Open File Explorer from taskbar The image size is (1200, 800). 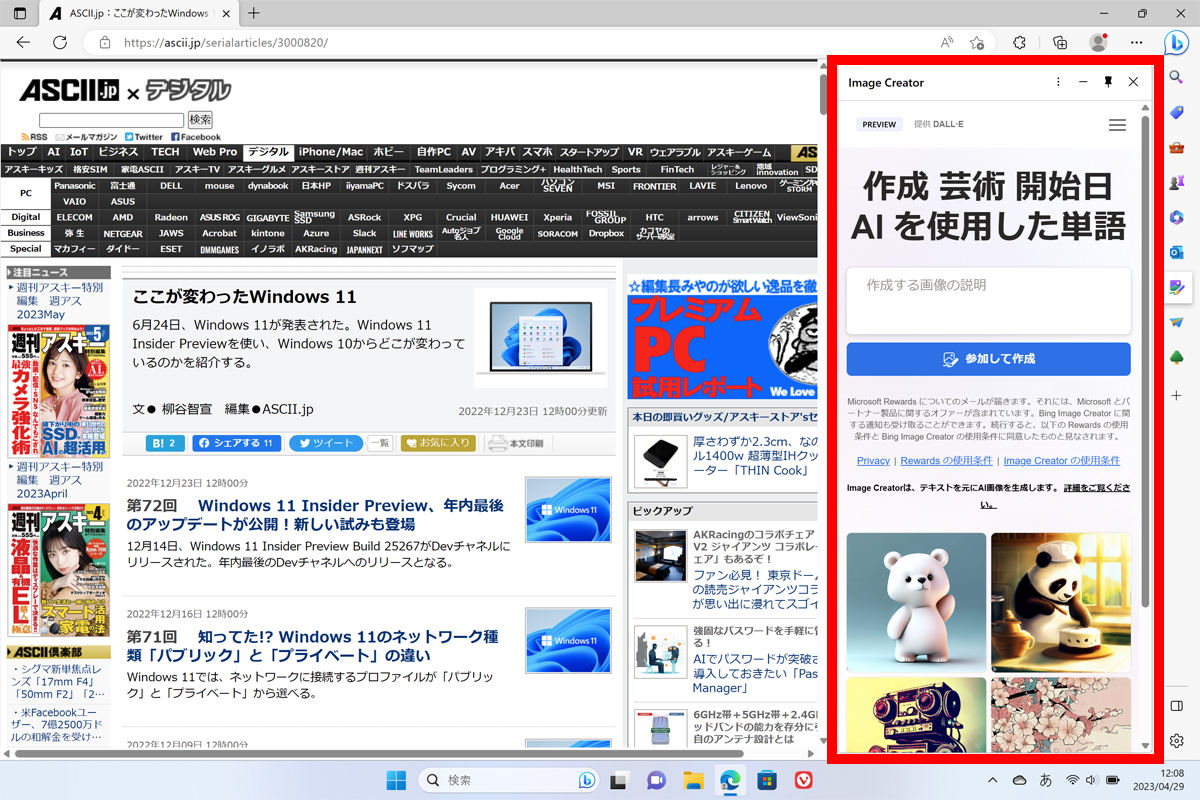693,780
